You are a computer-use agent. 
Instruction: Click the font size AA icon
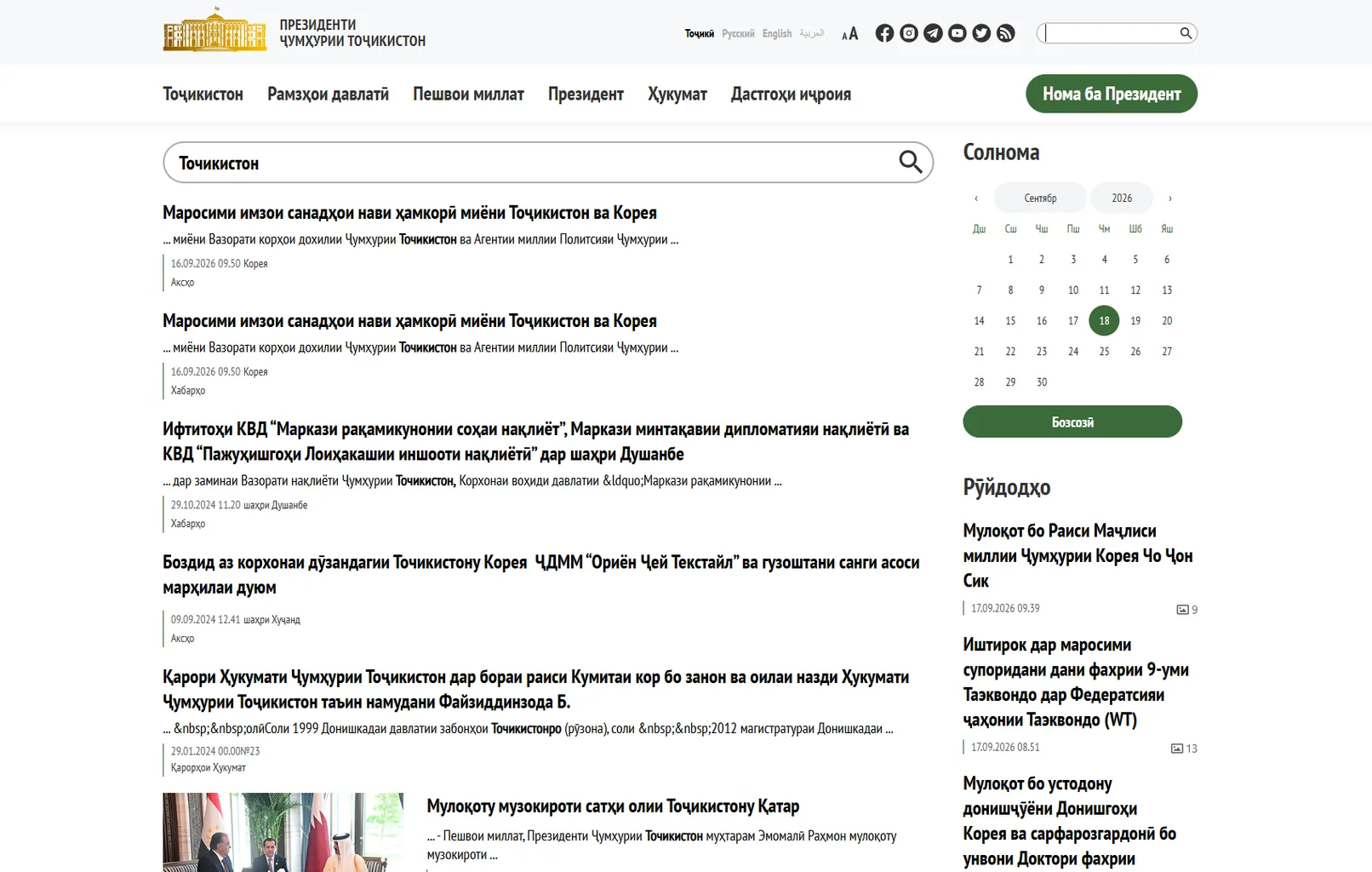point(849,34)
